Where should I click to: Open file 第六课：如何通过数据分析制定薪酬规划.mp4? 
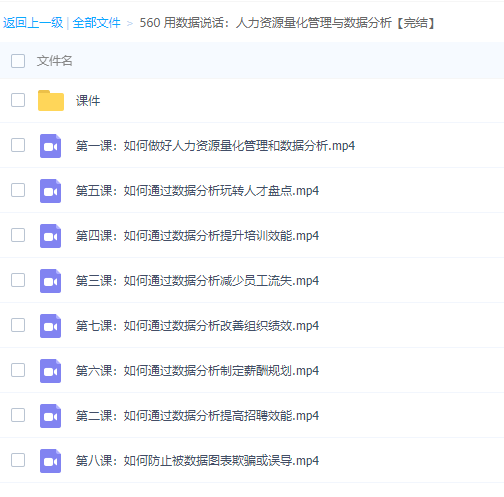click(197, 371)
